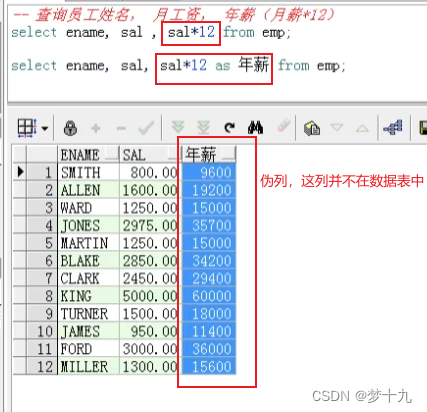Click annual salary cell 18000
Screen dimensions: 427x412
tap(208, 314)
